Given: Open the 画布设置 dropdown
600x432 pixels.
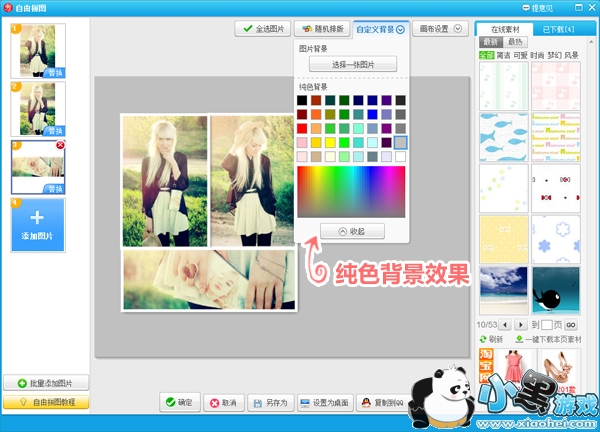Looking at the screenshot, I should (x=440, y=29).
